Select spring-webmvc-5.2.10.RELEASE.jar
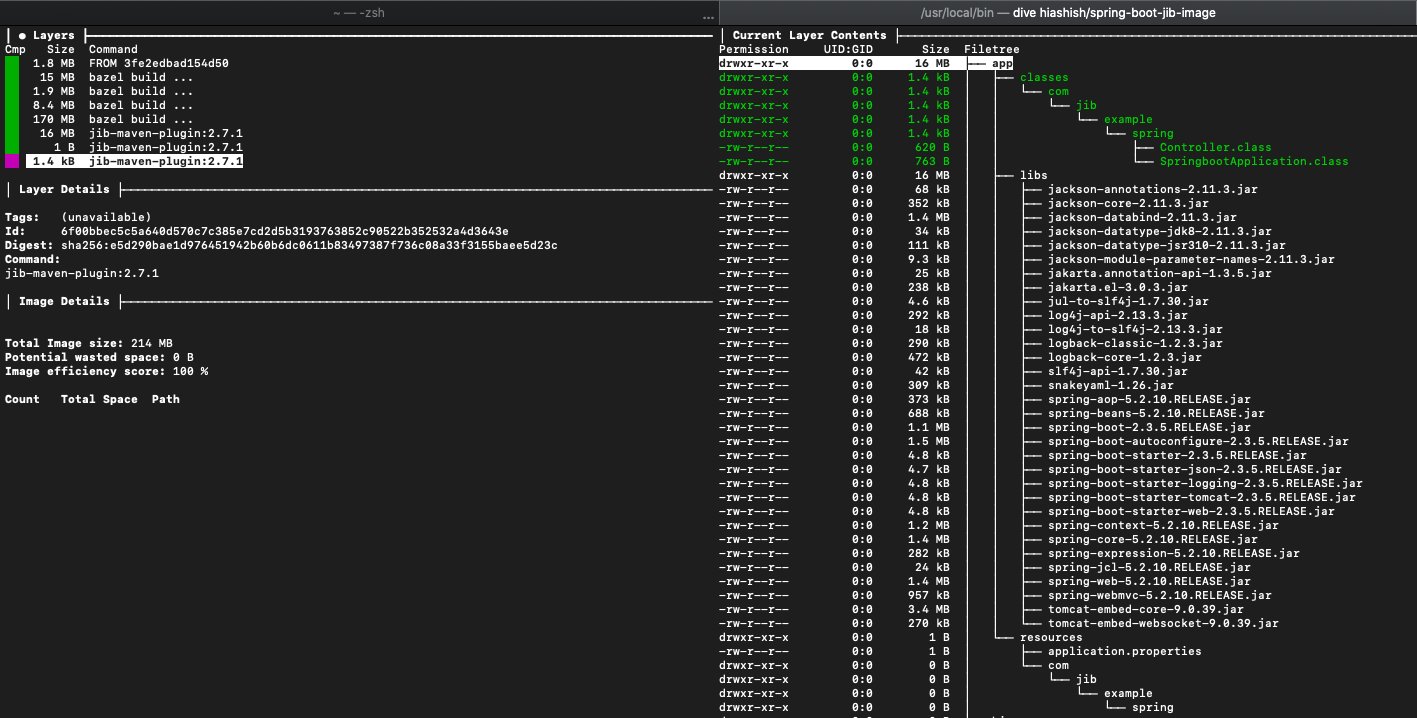The width and height of the screenshot is (1417, 718). pyautogui.click(x=1160, y=595)
